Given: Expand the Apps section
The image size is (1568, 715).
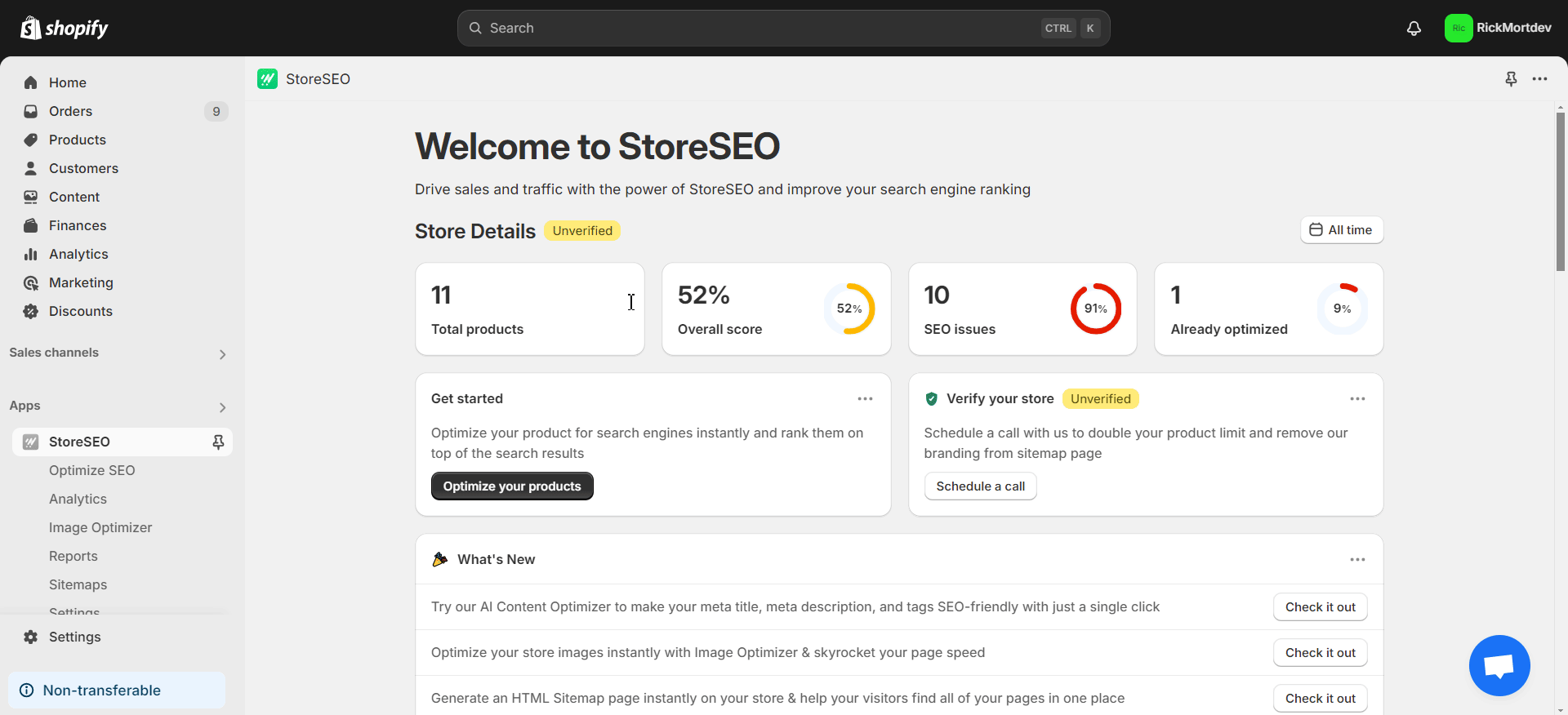Looking at the screenshot, I should pyautogui.click(x=222, y=407).
